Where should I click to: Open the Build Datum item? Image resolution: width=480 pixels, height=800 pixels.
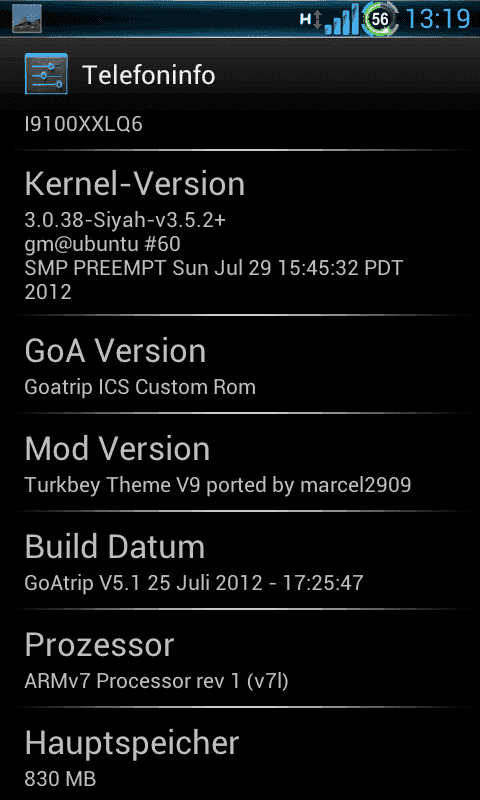point(240,560)
